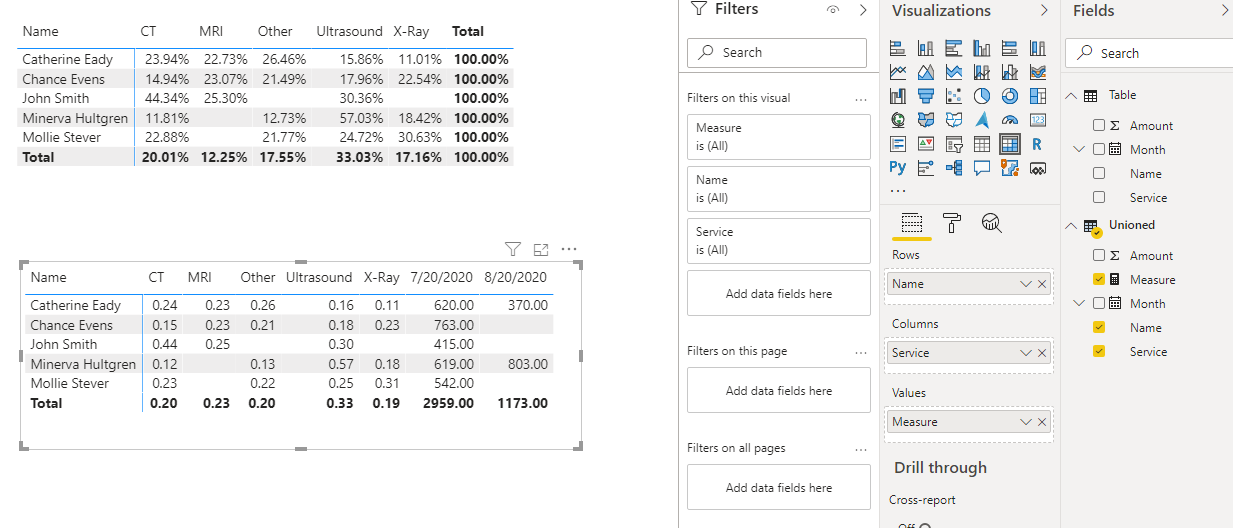The width and height of the screenshot is (1233, 528).
Task: Open dropdown for Name in Rows well
Action: click(x=1025, y=284)
